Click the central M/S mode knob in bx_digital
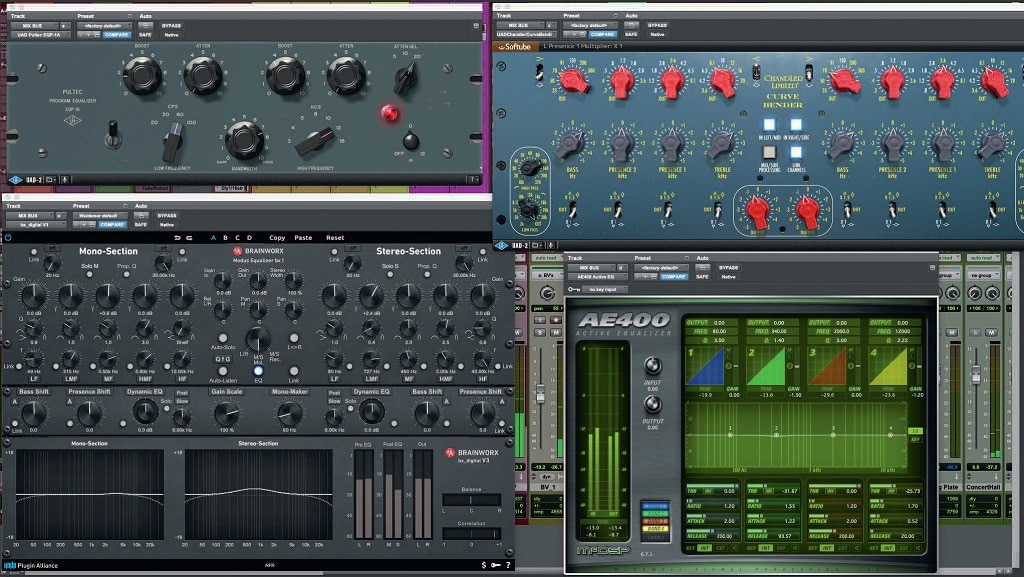 click(x=258, y=339)
